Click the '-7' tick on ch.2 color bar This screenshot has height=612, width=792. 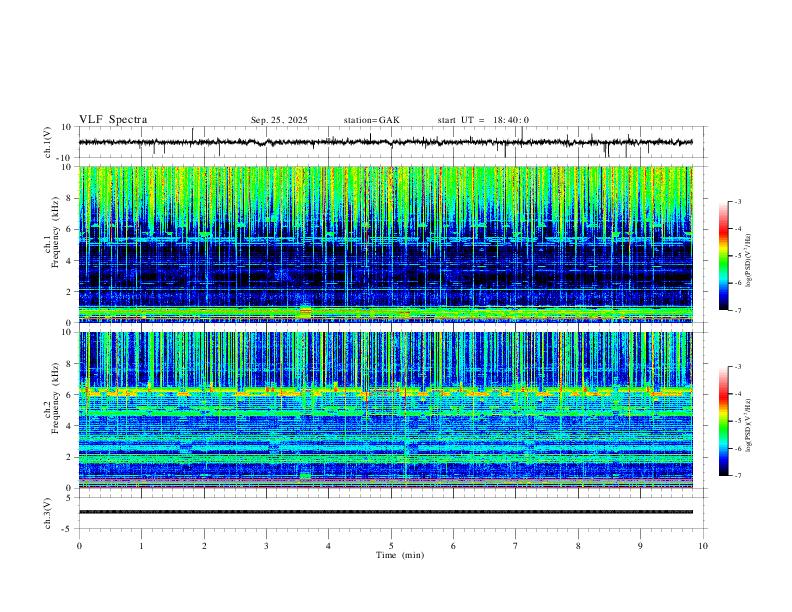(737, 475)
